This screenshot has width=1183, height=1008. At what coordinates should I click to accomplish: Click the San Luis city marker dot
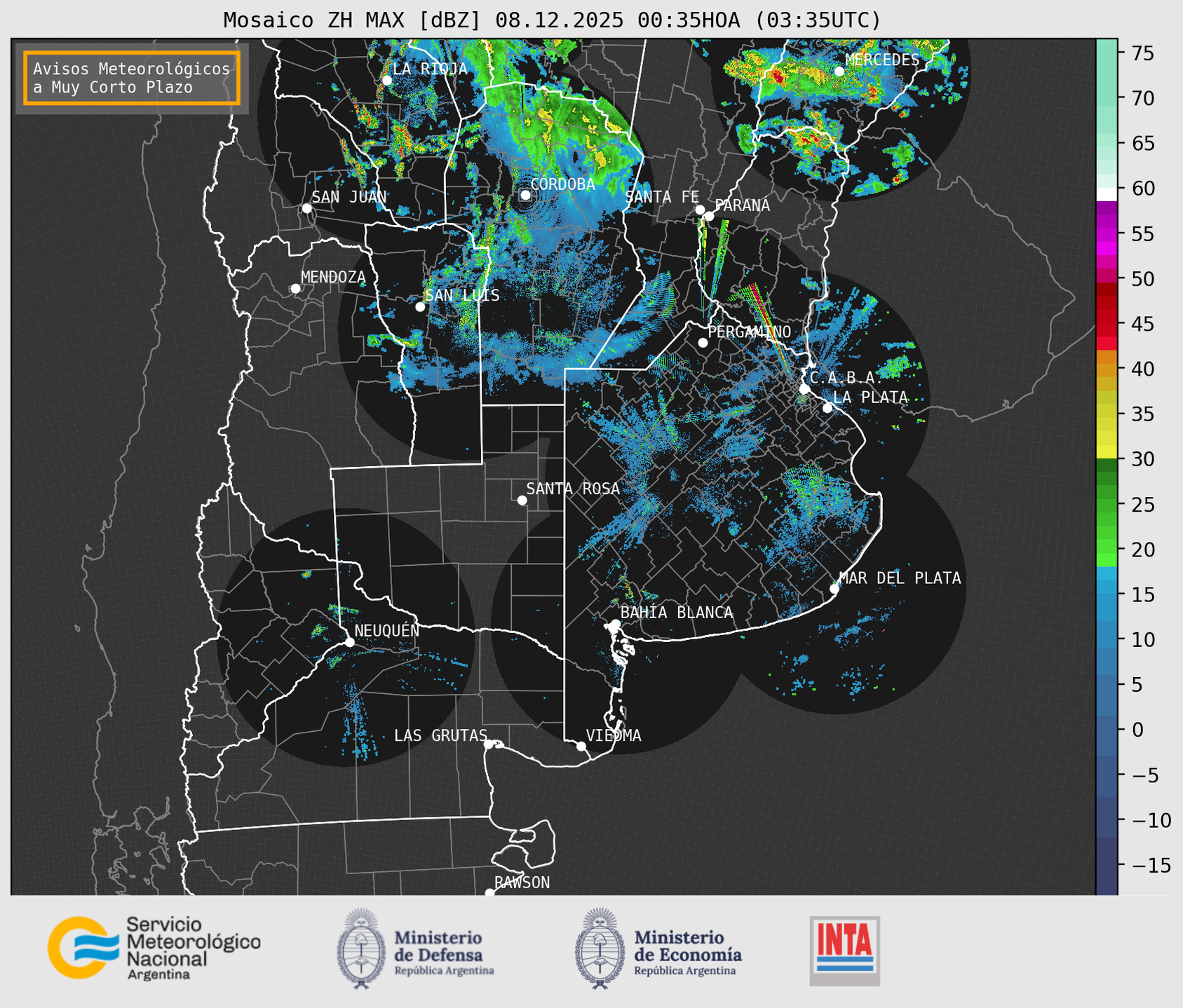pos(420,306)
